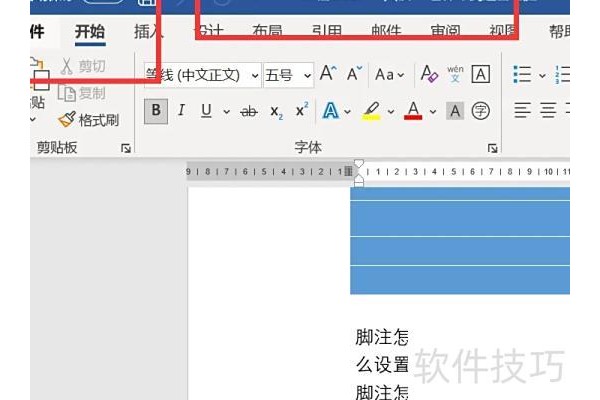
Task: Switch to 开始 Home tab
Action: (x=90, y=32)
